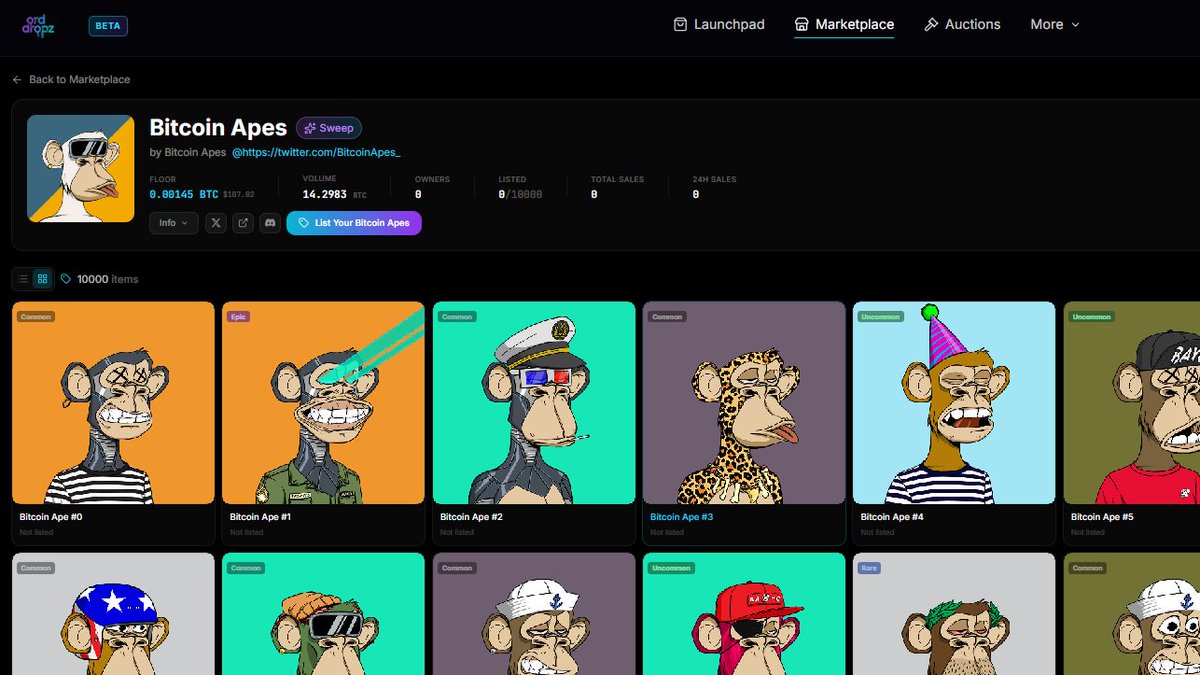Click the BETA badge
Image resolution: width=1200 pixels, height=675 pixels.
click(108, 26)
